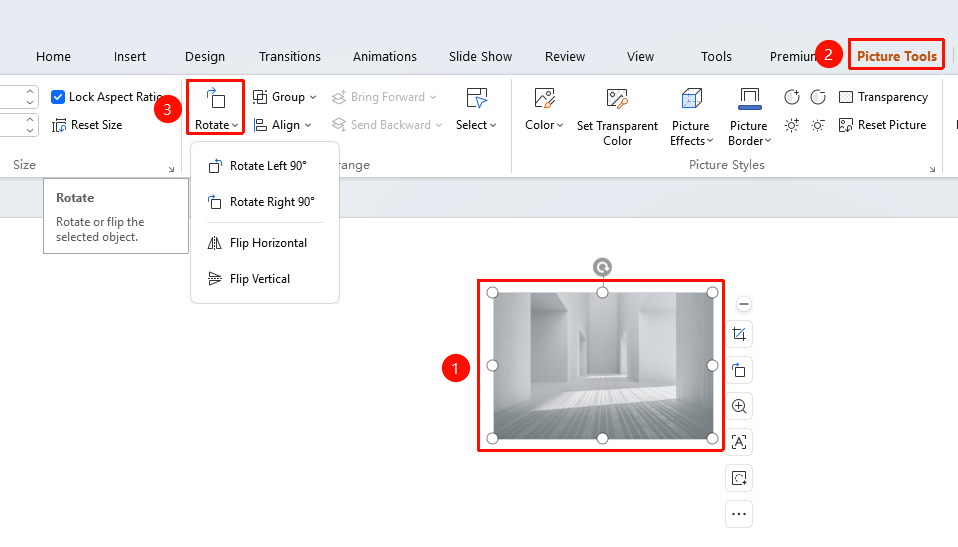Toggle the Lock Aspect Ratio checkbox
Viewport: 958px width, 547px height.
[58, 97]
